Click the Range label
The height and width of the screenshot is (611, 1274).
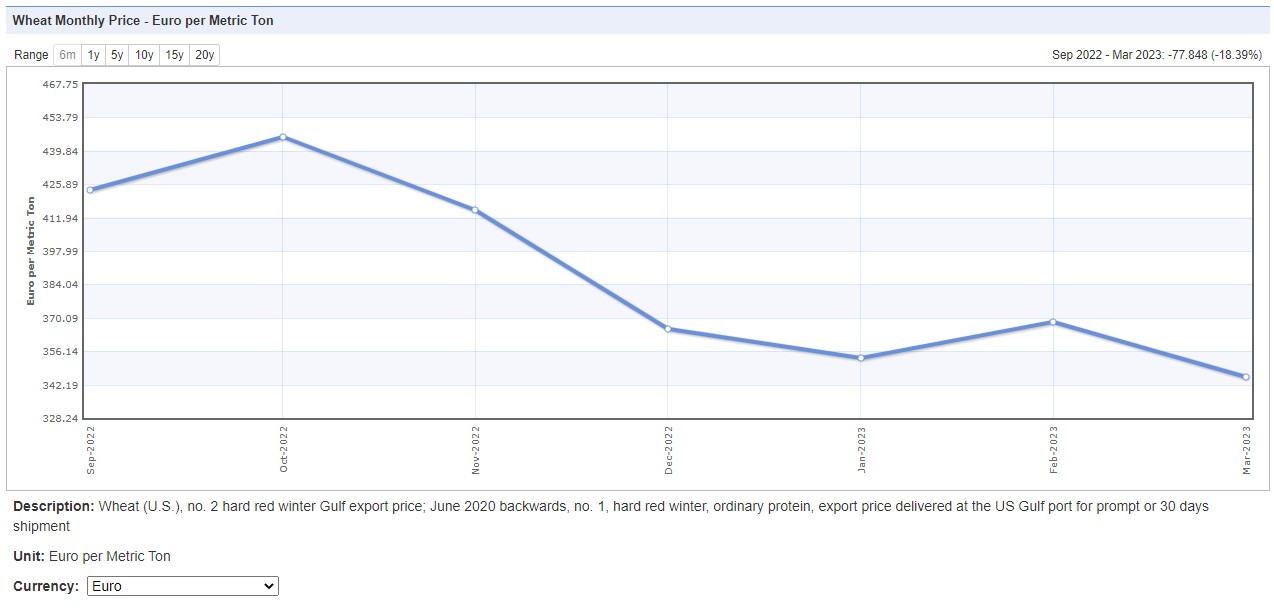31,55
